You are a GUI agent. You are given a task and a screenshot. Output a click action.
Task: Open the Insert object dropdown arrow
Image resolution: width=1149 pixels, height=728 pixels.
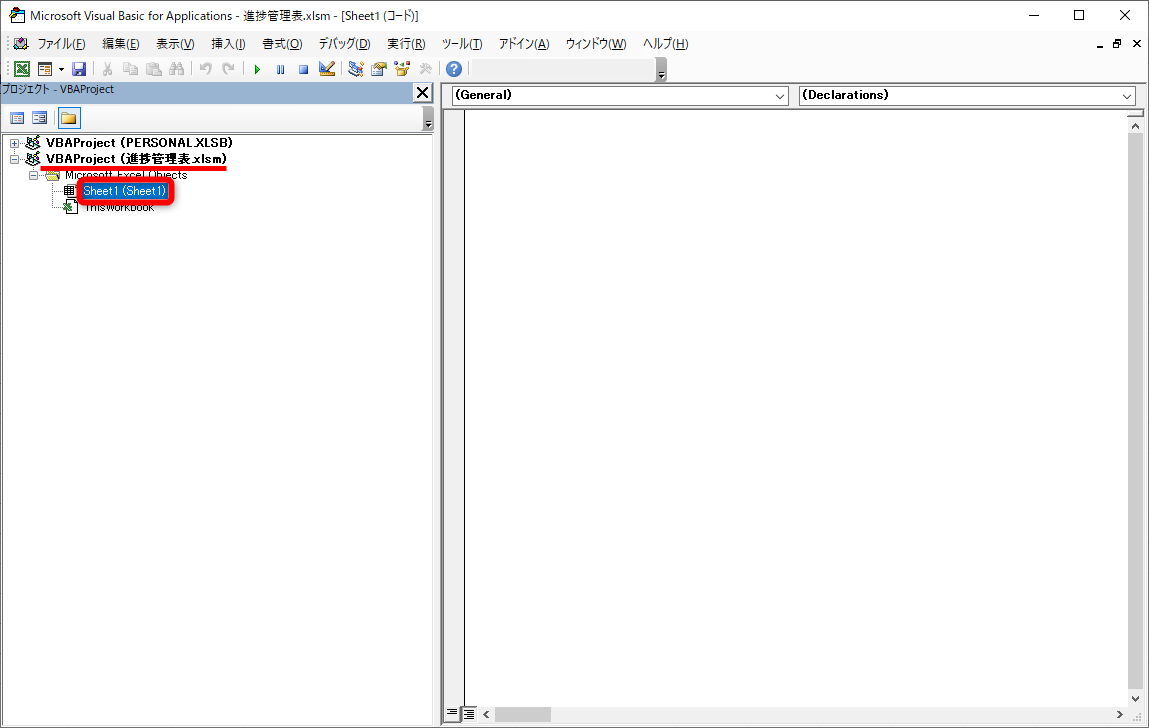tap(61, 69)
